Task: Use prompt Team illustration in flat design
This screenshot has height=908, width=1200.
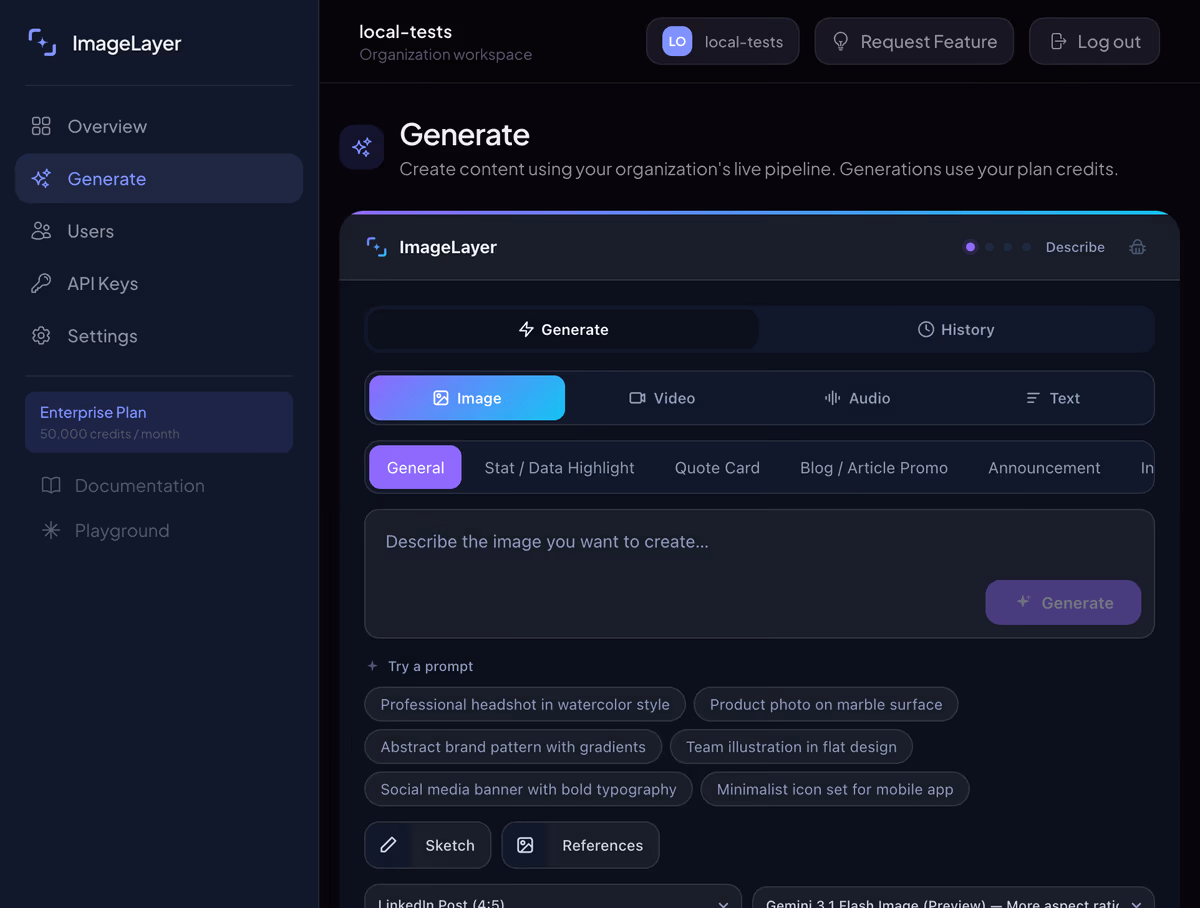Action: click(791, 747)
